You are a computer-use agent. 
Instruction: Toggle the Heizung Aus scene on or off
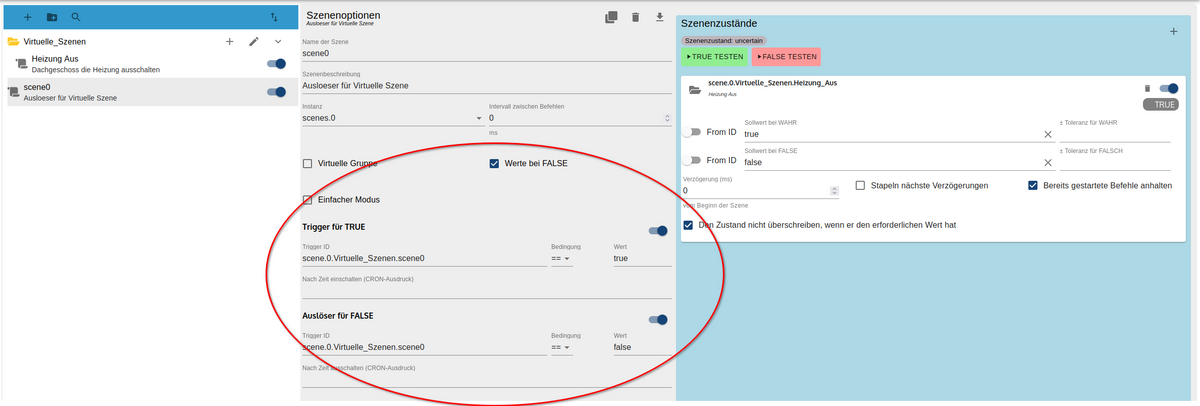click(x=276, y=64)
